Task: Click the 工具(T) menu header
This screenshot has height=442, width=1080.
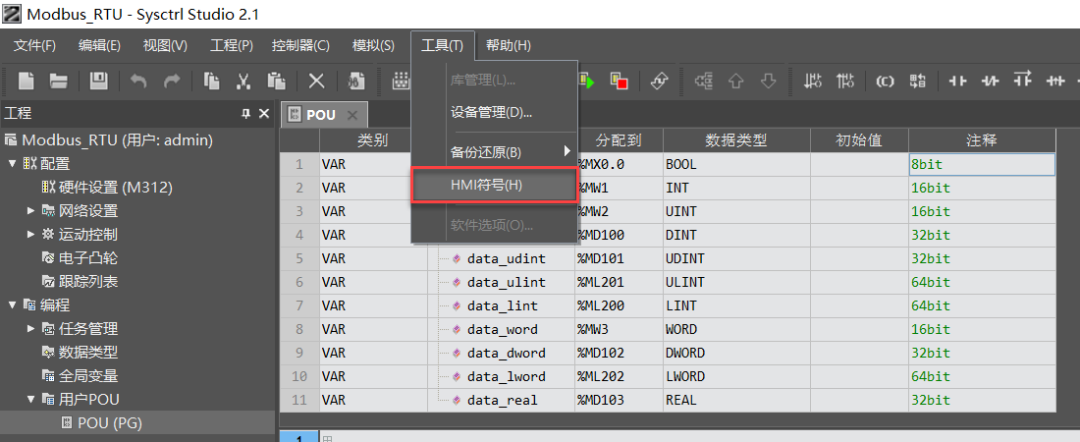Action: click(443, 45)
